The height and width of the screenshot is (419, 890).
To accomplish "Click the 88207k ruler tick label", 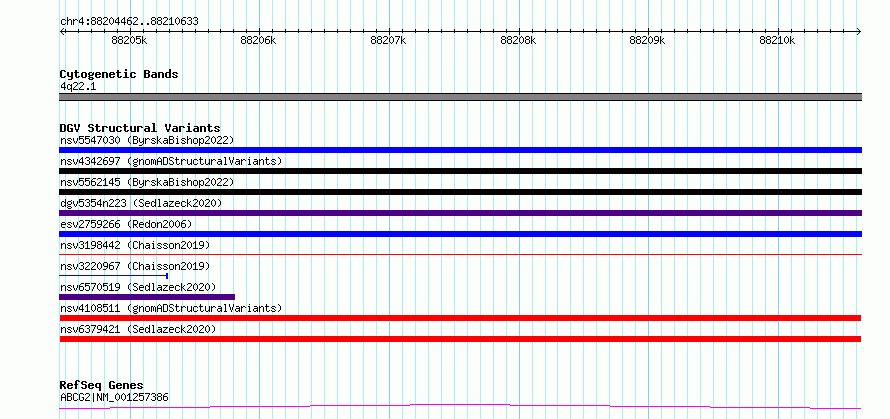I will 388,40.
